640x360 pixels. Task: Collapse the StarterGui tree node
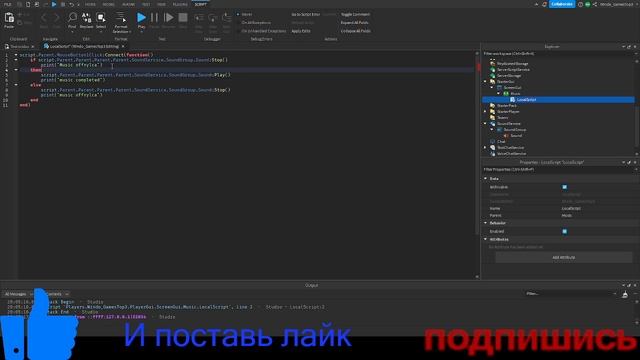tap(486, 82)
